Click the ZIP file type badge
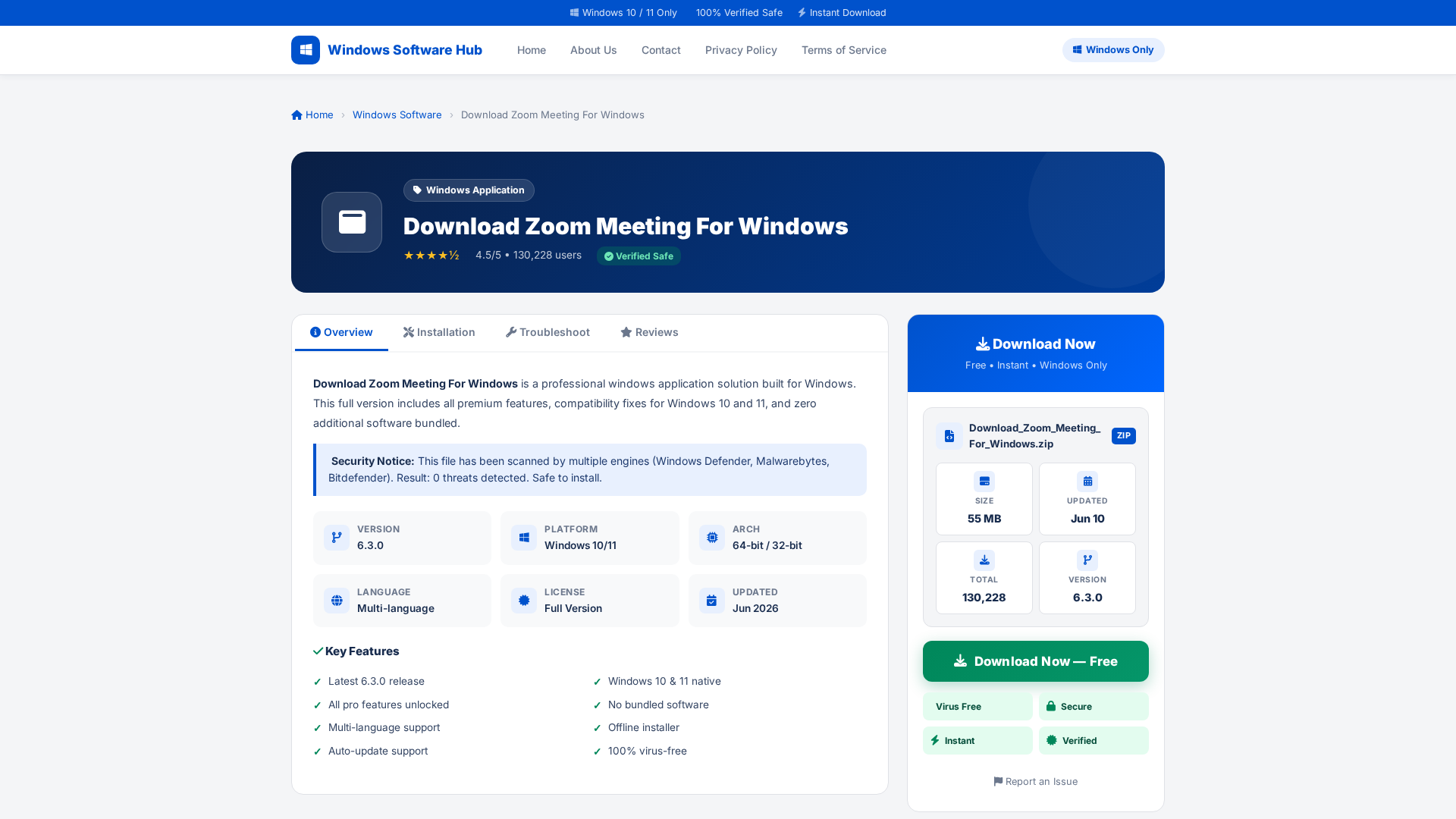 [x=1124, y=436]
